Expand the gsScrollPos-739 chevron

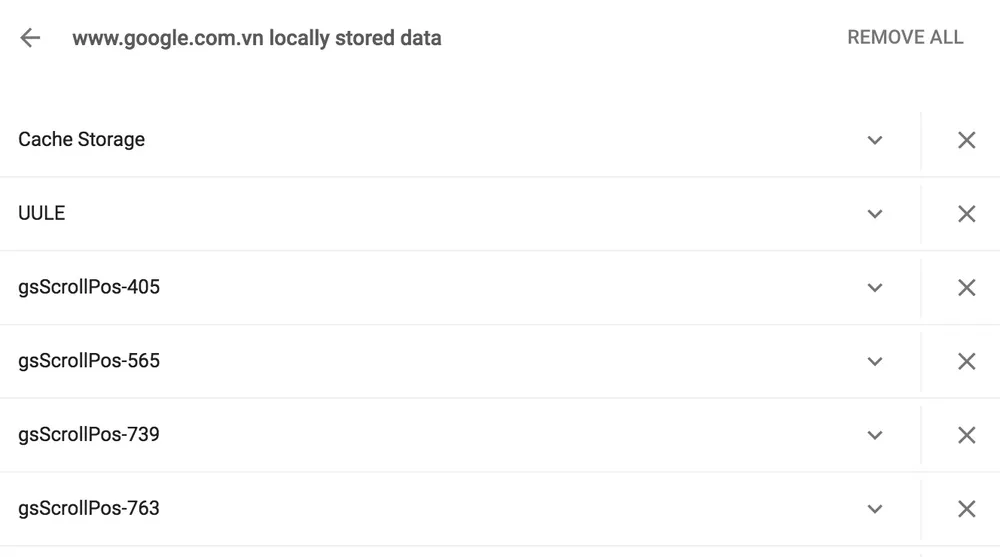pyautogui.click(x=875, y=435)
